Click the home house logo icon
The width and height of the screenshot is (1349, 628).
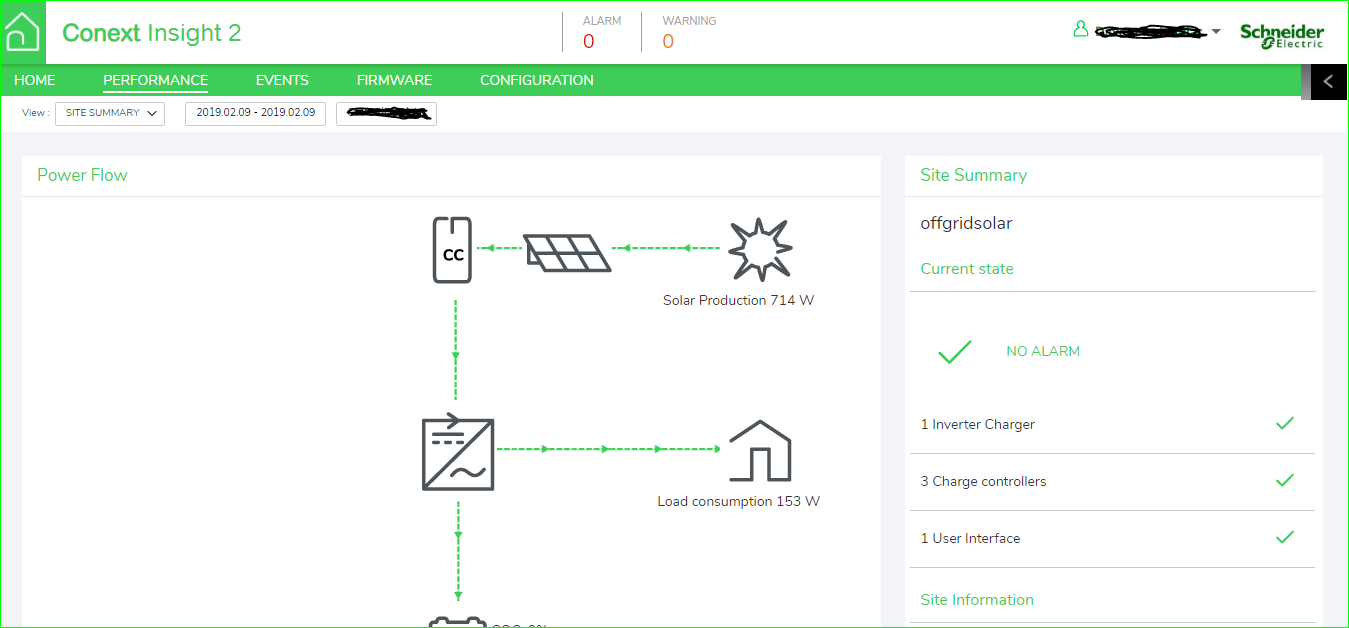(23, 32)
